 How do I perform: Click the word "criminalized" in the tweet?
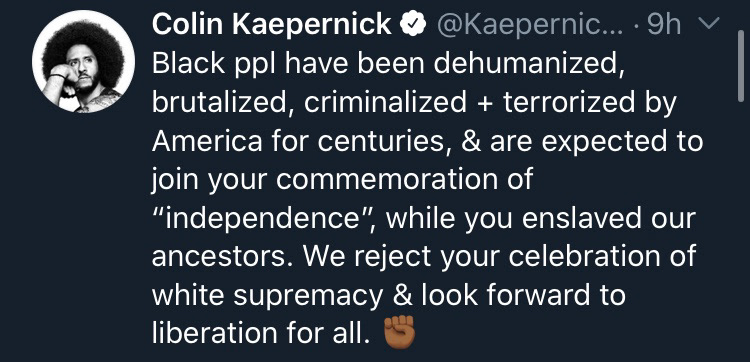[386, 102]
